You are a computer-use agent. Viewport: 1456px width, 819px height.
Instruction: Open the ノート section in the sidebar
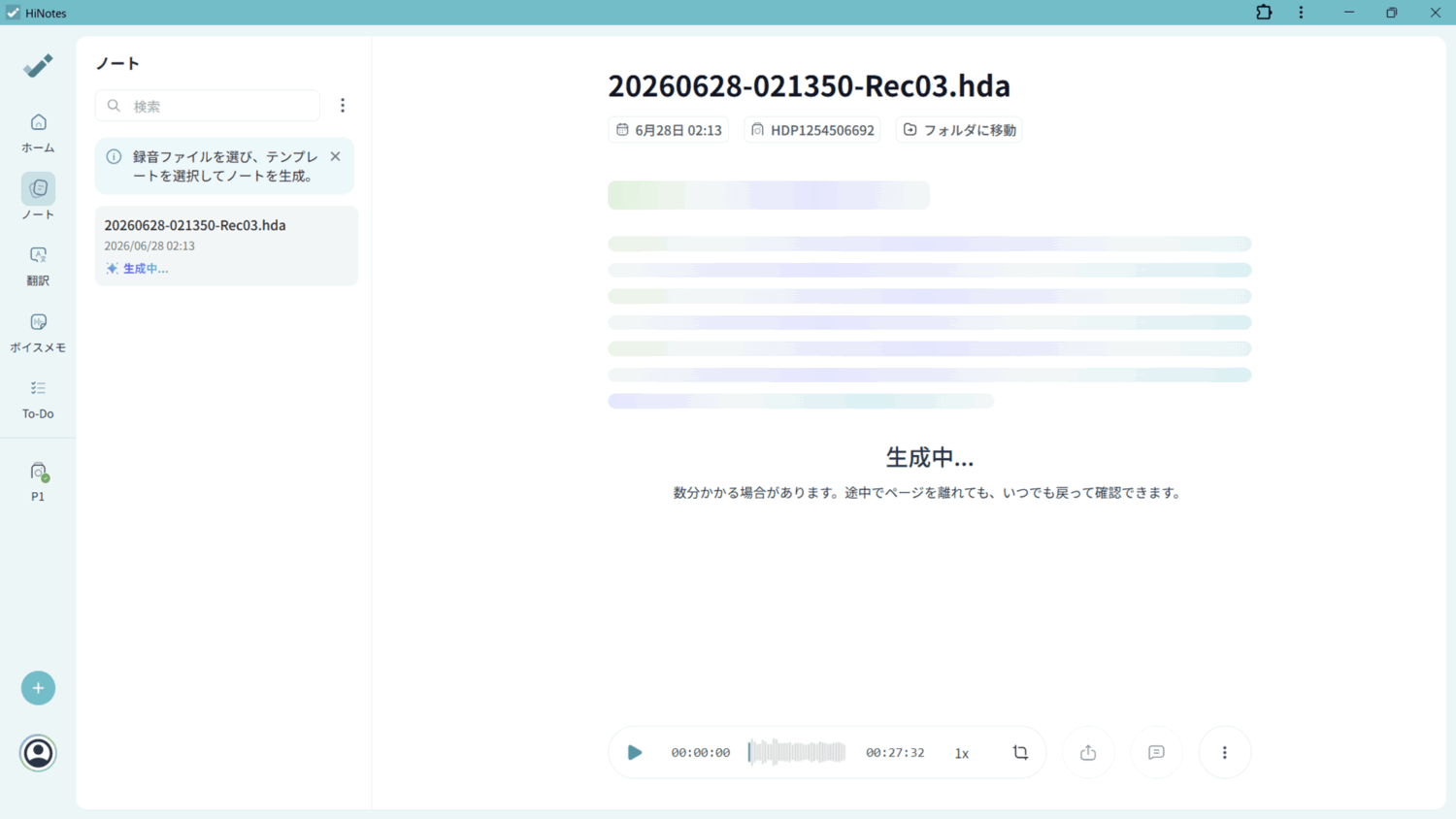[x=38, y=198]
